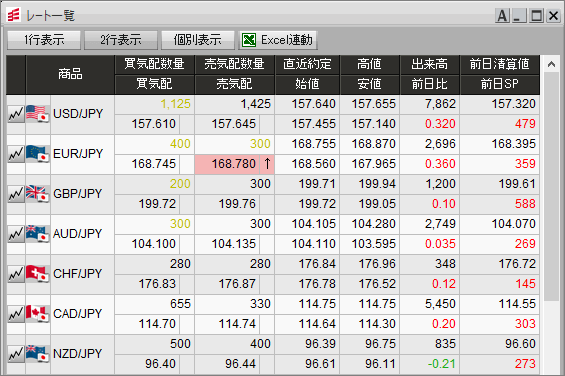Click USD/JPY bid quantity 1,125

(x=175, y=104)
